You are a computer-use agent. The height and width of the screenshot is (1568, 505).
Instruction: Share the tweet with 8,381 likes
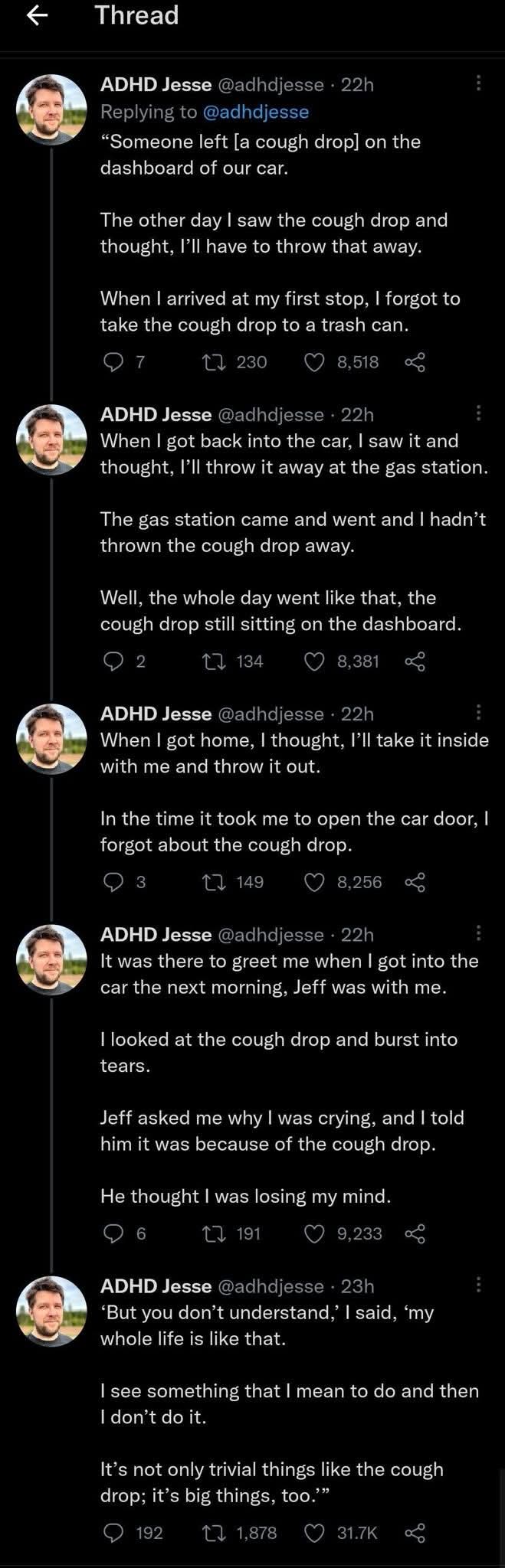415,661
